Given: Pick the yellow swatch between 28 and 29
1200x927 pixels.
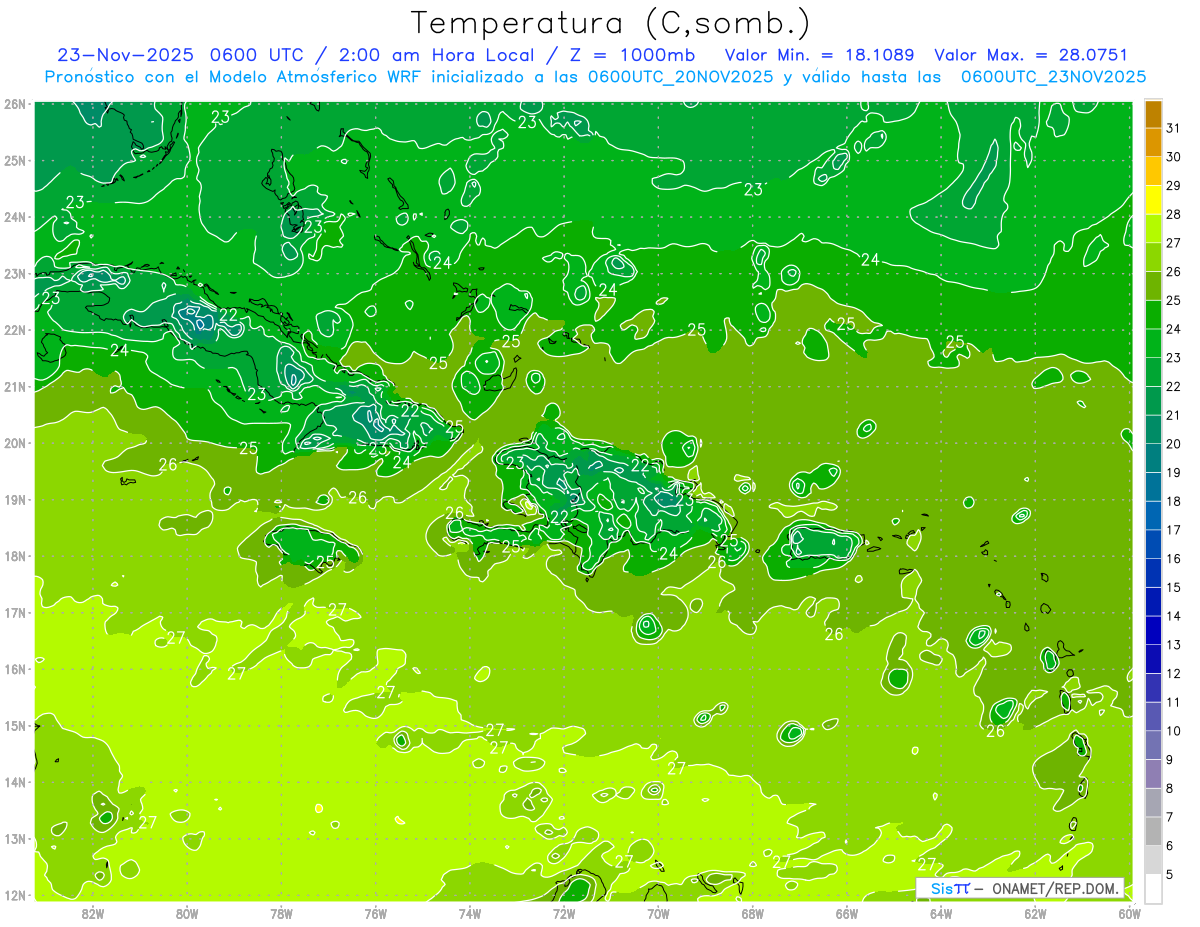Looking at the screenshot, I should pyautogui.click(x=1153, y=200).
